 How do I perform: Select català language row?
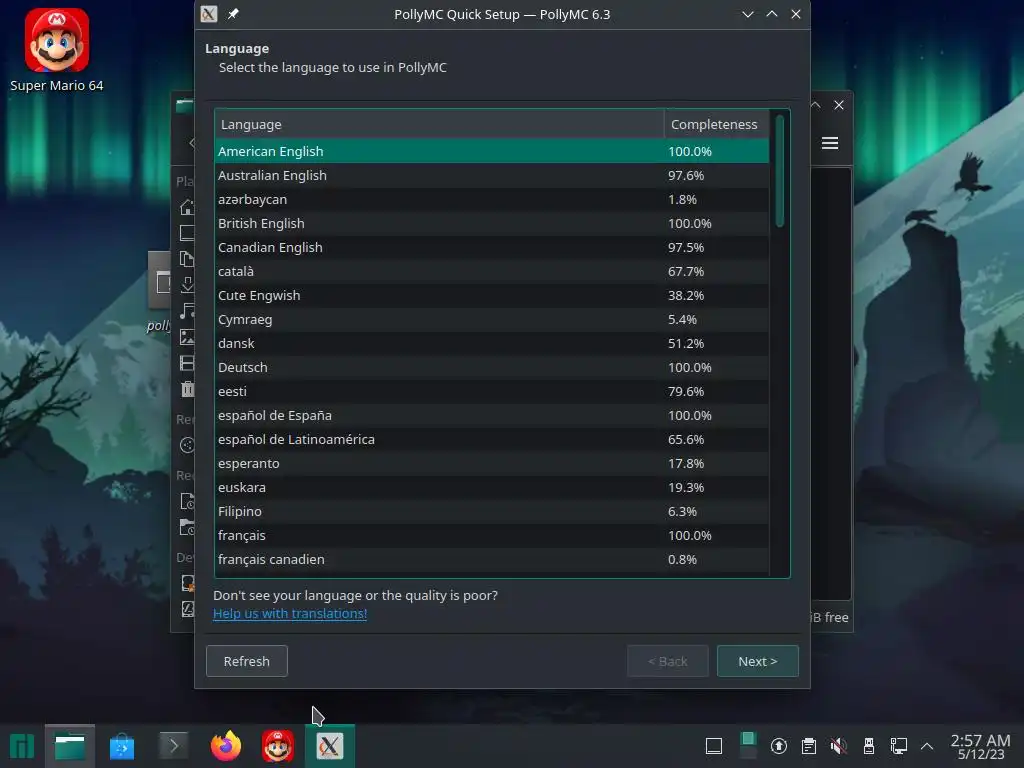[492, 271]
